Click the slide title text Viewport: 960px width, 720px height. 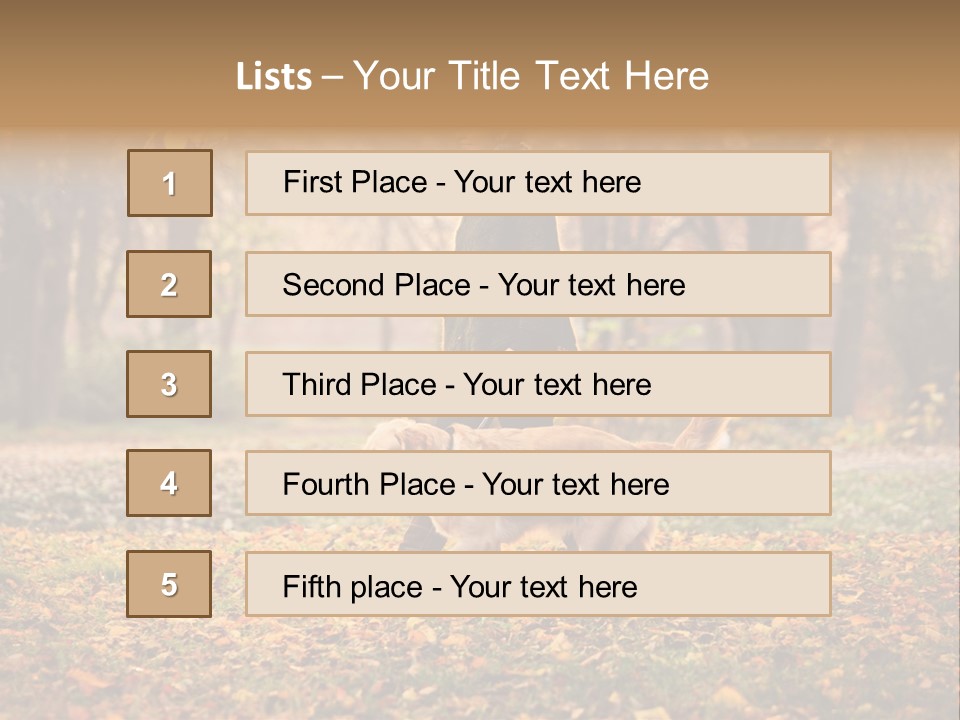(472, 76)
